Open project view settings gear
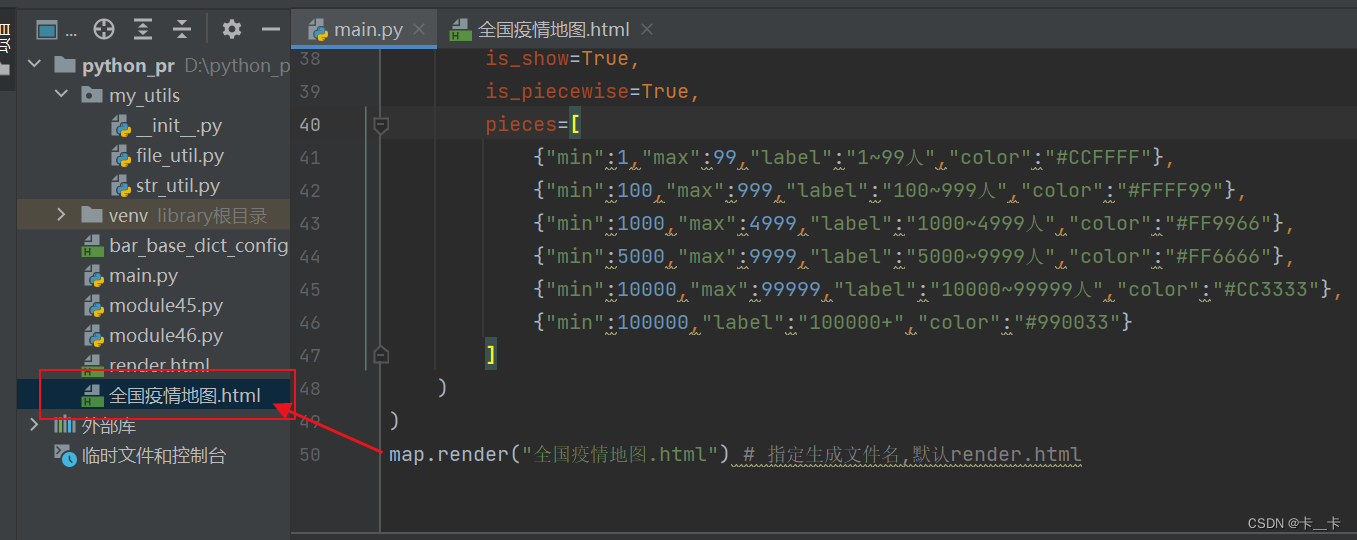 point(232,29)
